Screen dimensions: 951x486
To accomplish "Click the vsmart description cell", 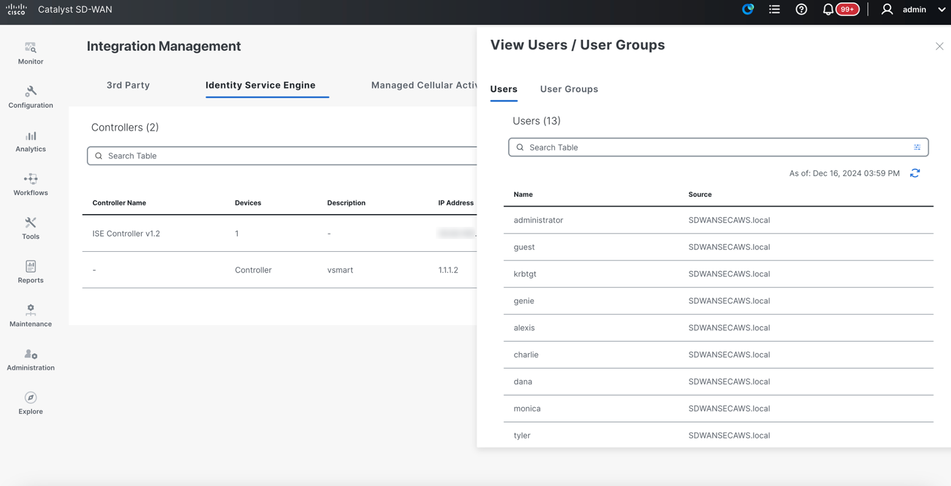I will tap(340, 270).
